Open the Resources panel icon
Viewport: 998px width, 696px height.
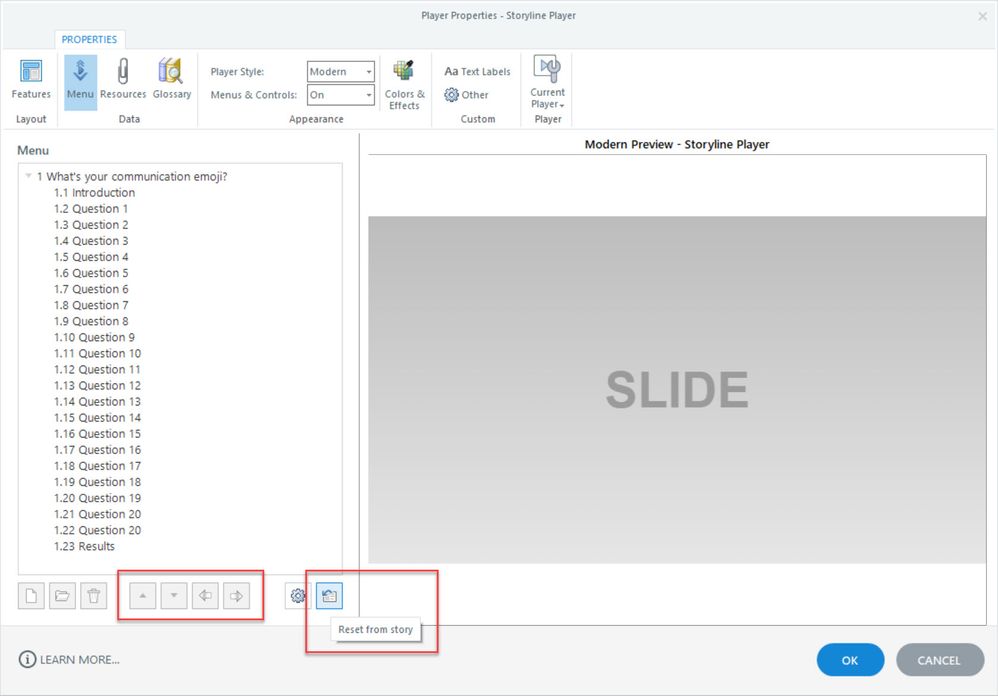point(123,81)
